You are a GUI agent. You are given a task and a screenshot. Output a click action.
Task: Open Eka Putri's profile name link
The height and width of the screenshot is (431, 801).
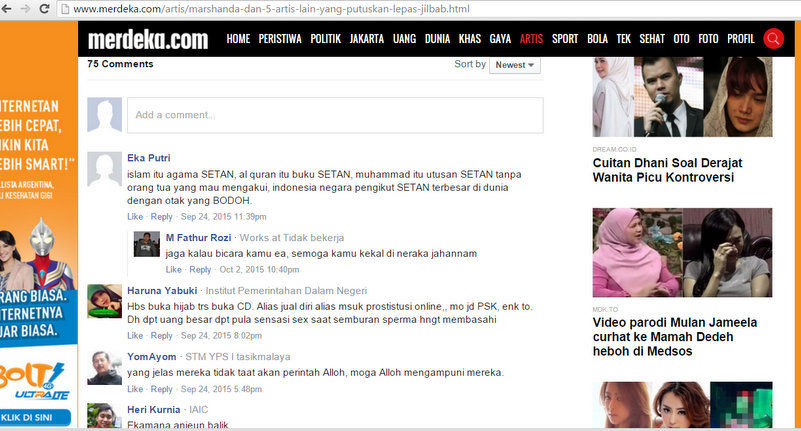149,158
